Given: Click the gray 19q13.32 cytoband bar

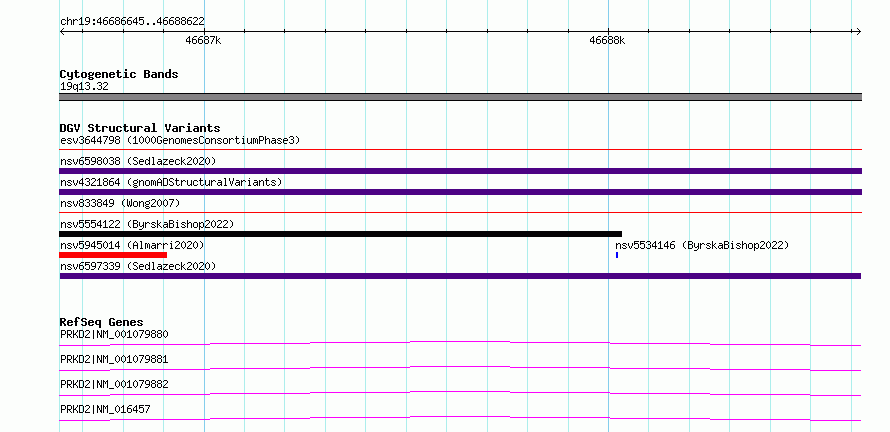Looking at the screenshot, I should (x=460, y=97).
